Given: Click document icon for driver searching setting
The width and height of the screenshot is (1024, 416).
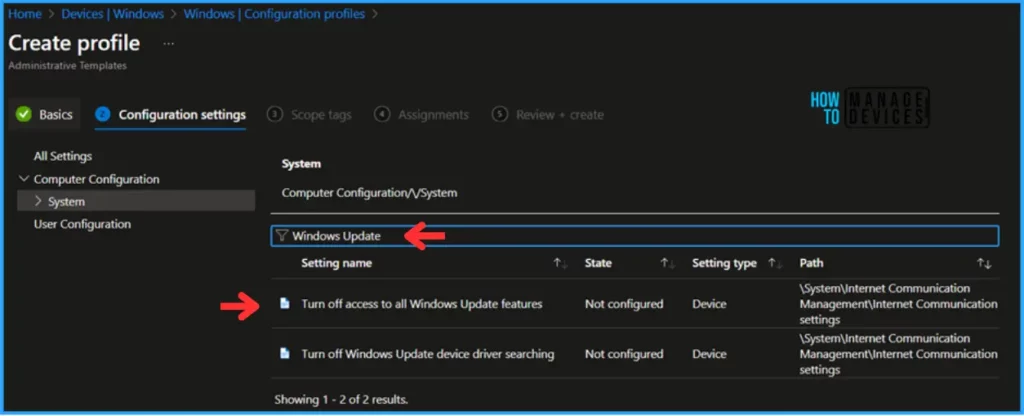Looking at the screenshot, I should coord(285,353).
